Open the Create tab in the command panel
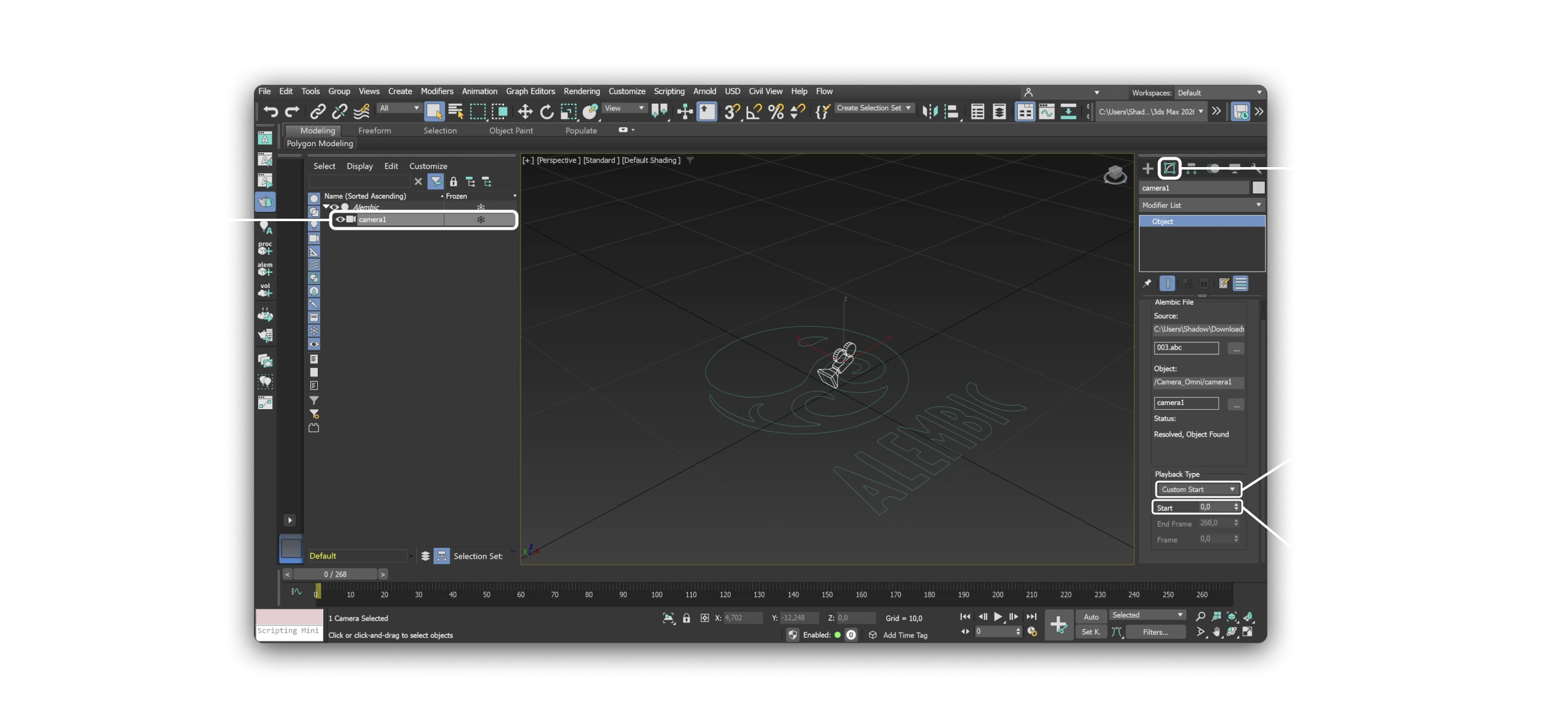The width and height of the screenshot is (1568, 728). pyautogui.click(x=1148, y=168)
